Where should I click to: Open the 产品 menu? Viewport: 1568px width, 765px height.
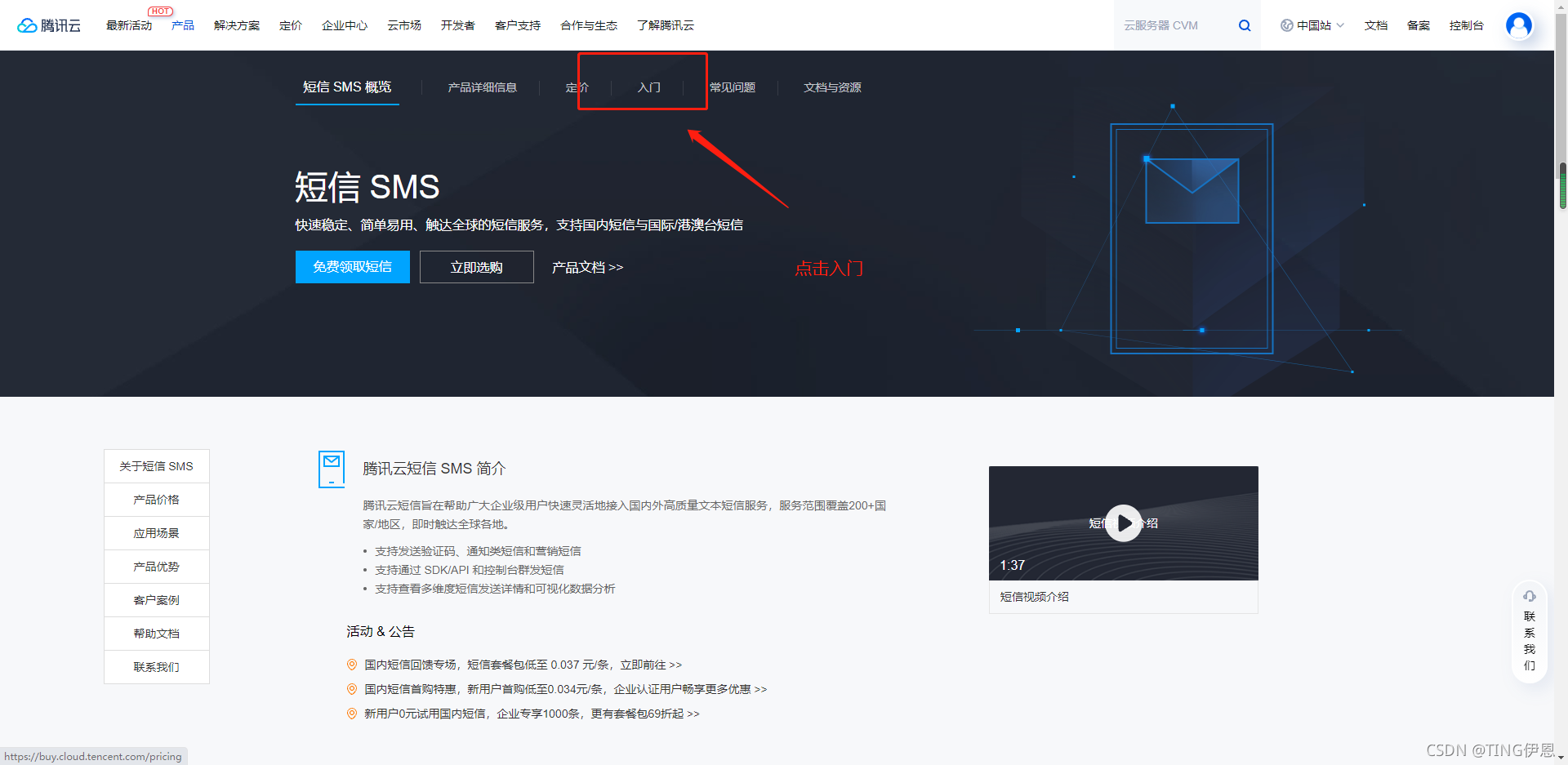(183, 25)
